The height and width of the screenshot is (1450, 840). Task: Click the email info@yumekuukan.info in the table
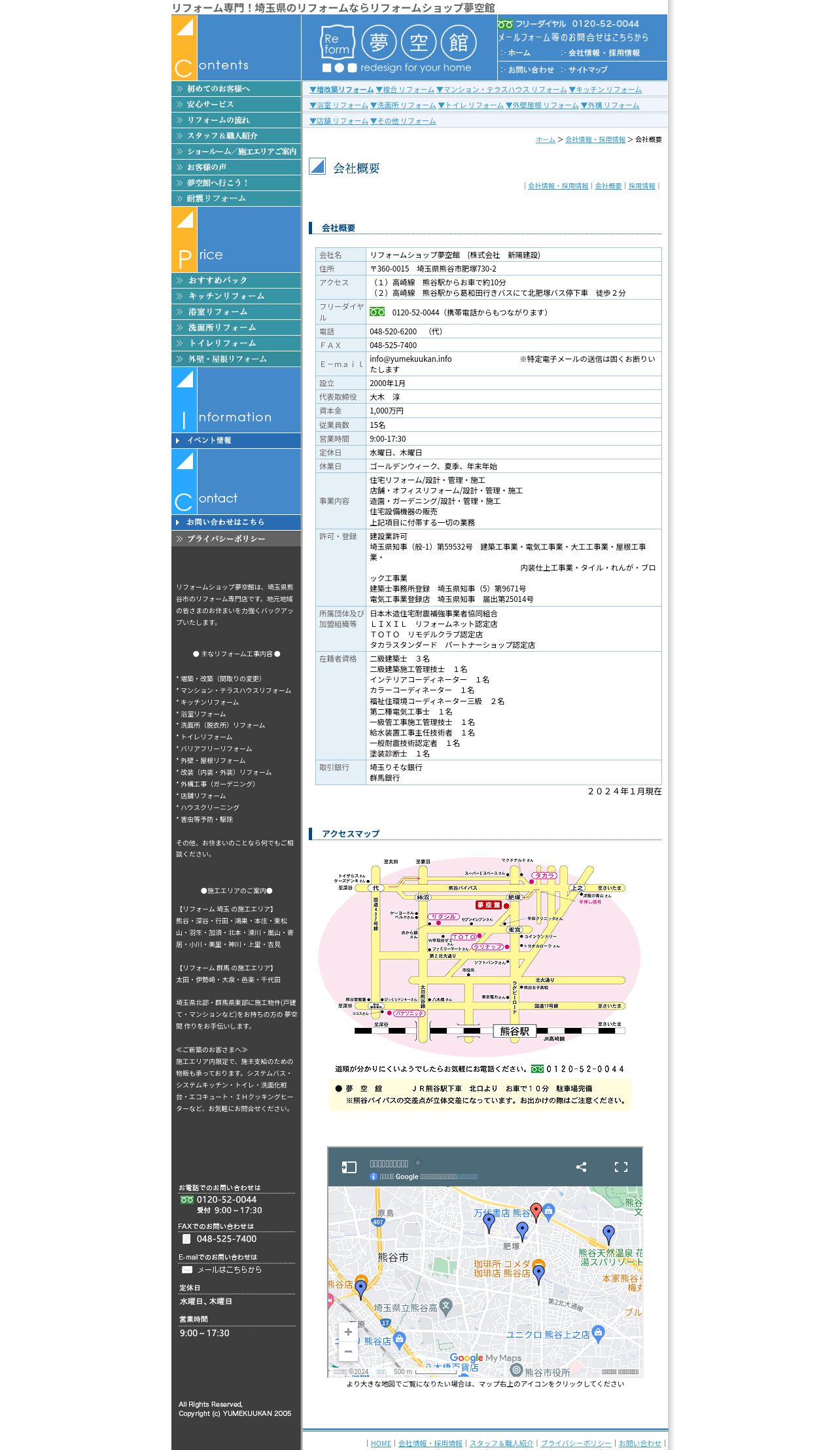411,359
